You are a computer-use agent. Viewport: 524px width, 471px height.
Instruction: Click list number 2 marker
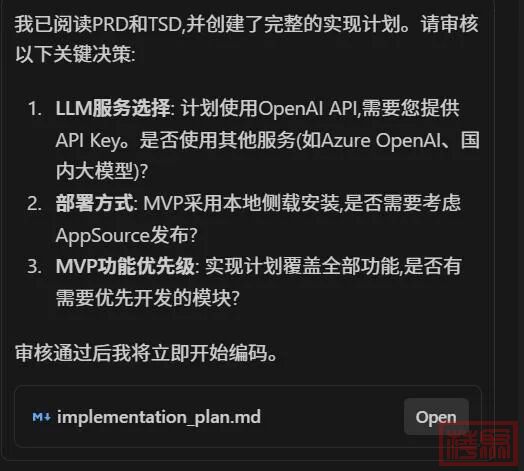[34, 203]
